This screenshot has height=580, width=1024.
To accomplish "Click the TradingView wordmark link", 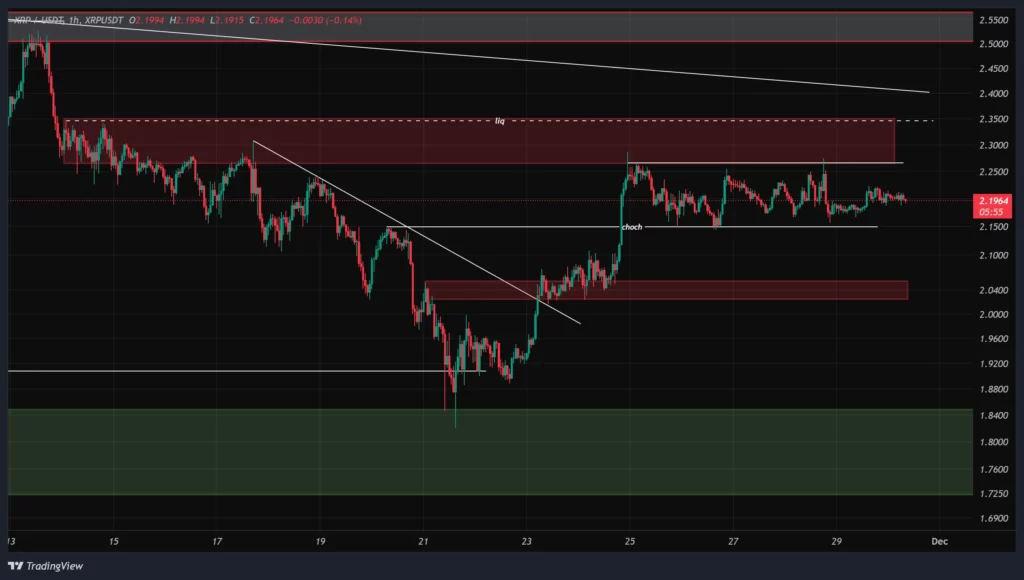I will [55, 566].
